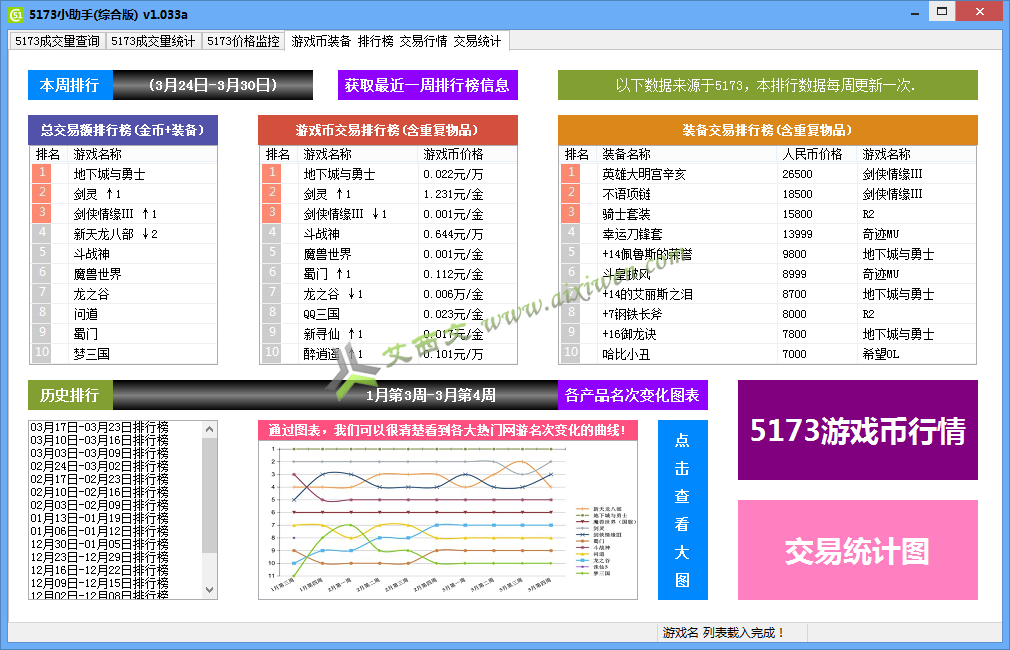Select 03月17日-03月23日排行榜 in history list
Viewport: 1010px width, 650px height.
point(100,427)
